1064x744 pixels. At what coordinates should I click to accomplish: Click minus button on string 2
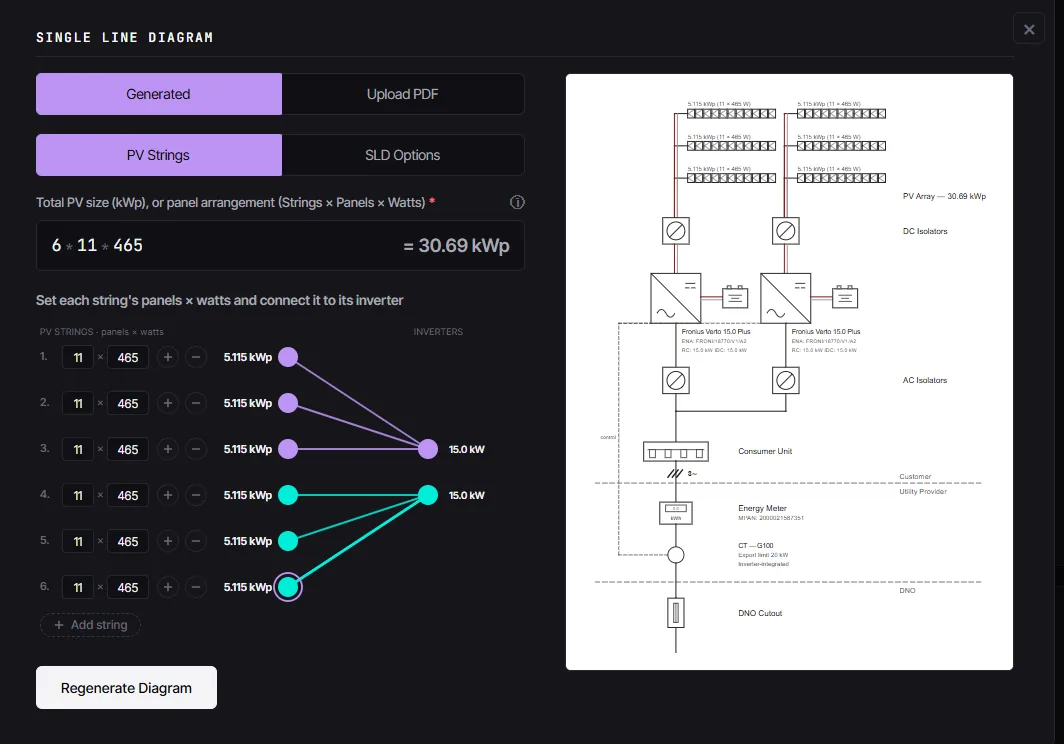(x=196, y=403)
